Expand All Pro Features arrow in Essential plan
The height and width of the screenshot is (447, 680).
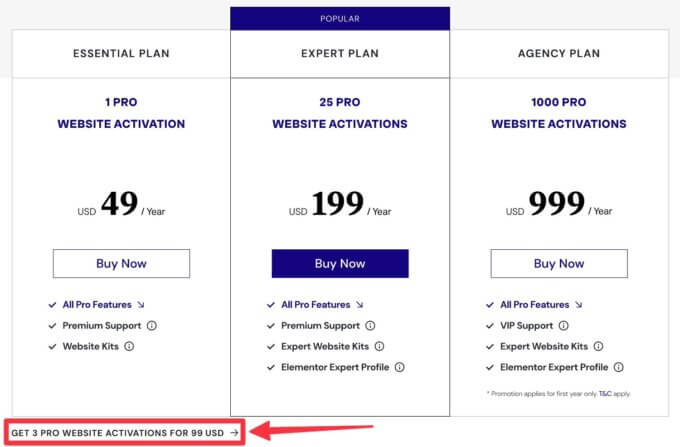pyautogui.click(x=141, y=305)
